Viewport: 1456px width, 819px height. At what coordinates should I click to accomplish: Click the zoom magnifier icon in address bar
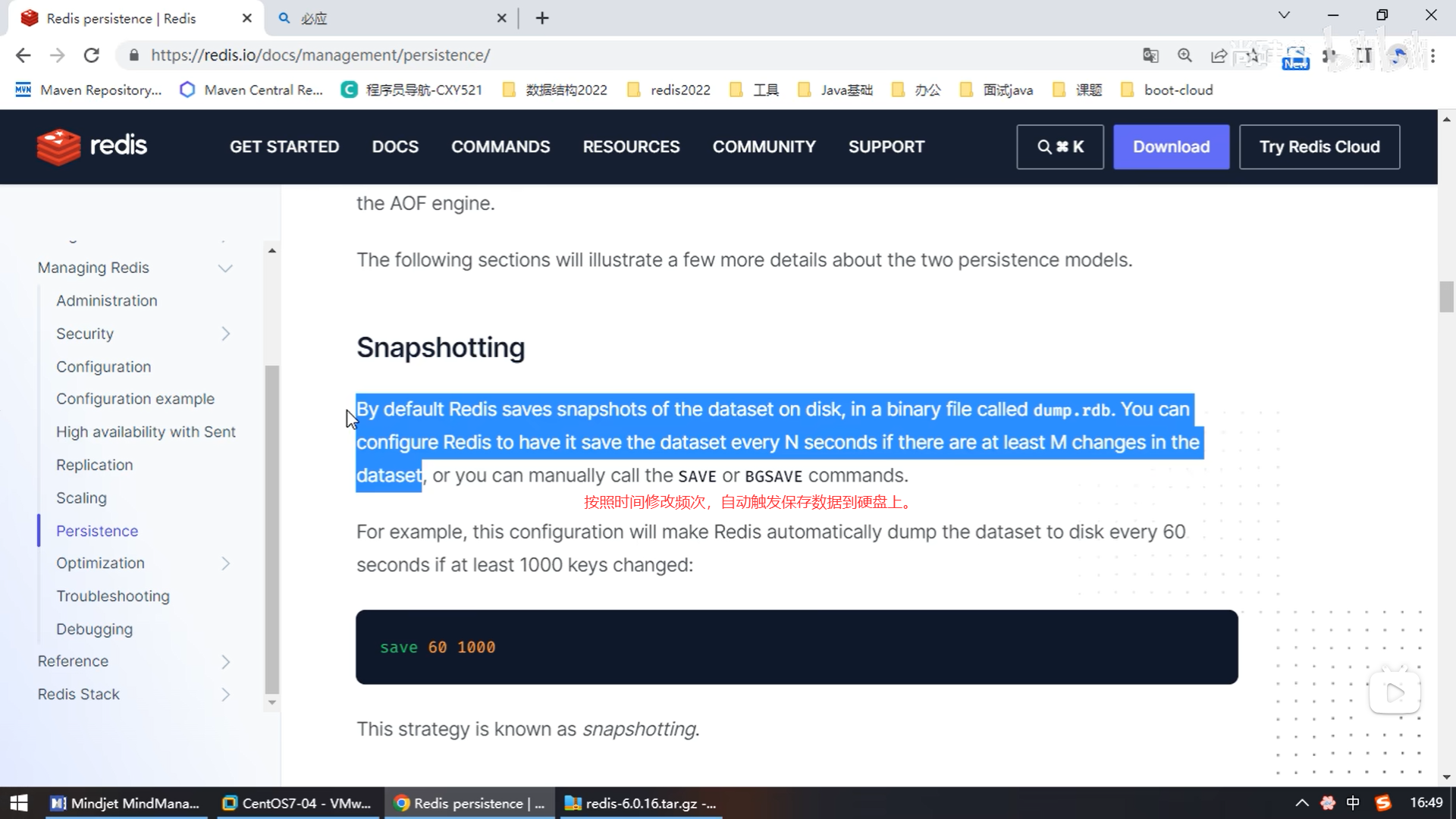pos(1185,55)
